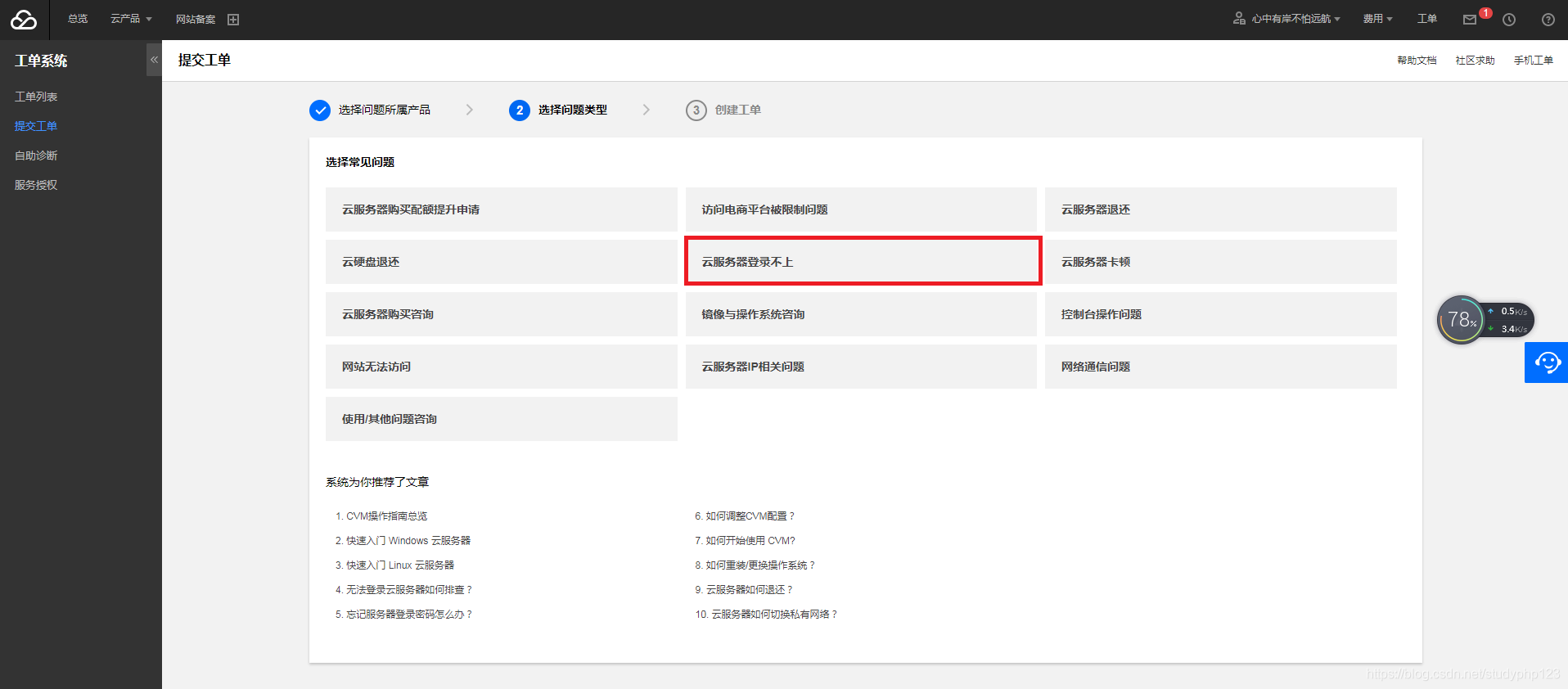The image size is (1568, 689).
Task: Expand the 费用 dropdown
Action: coord(1378,19)
